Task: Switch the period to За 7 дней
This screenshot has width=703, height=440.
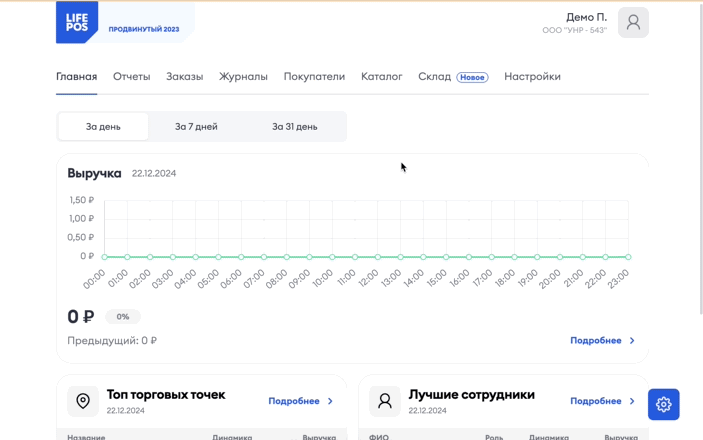Action: [196, 126]
